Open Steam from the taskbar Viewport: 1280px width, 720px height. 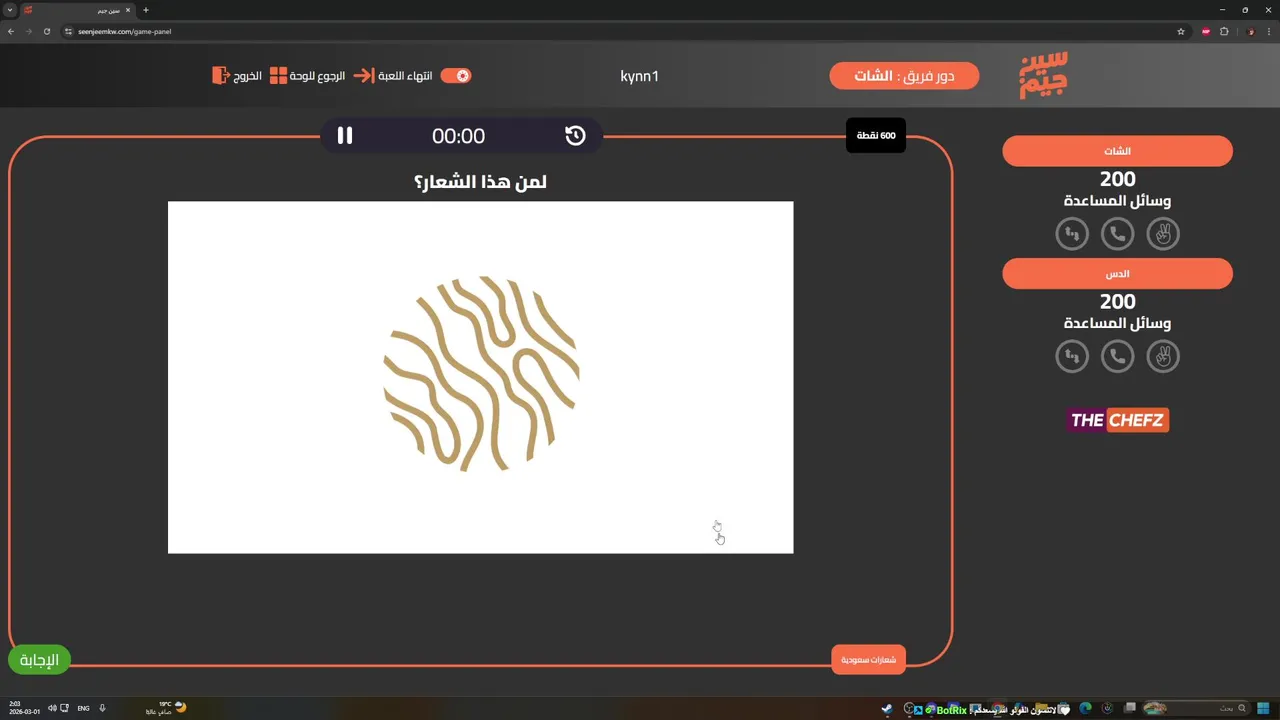[x=887, y=709]
